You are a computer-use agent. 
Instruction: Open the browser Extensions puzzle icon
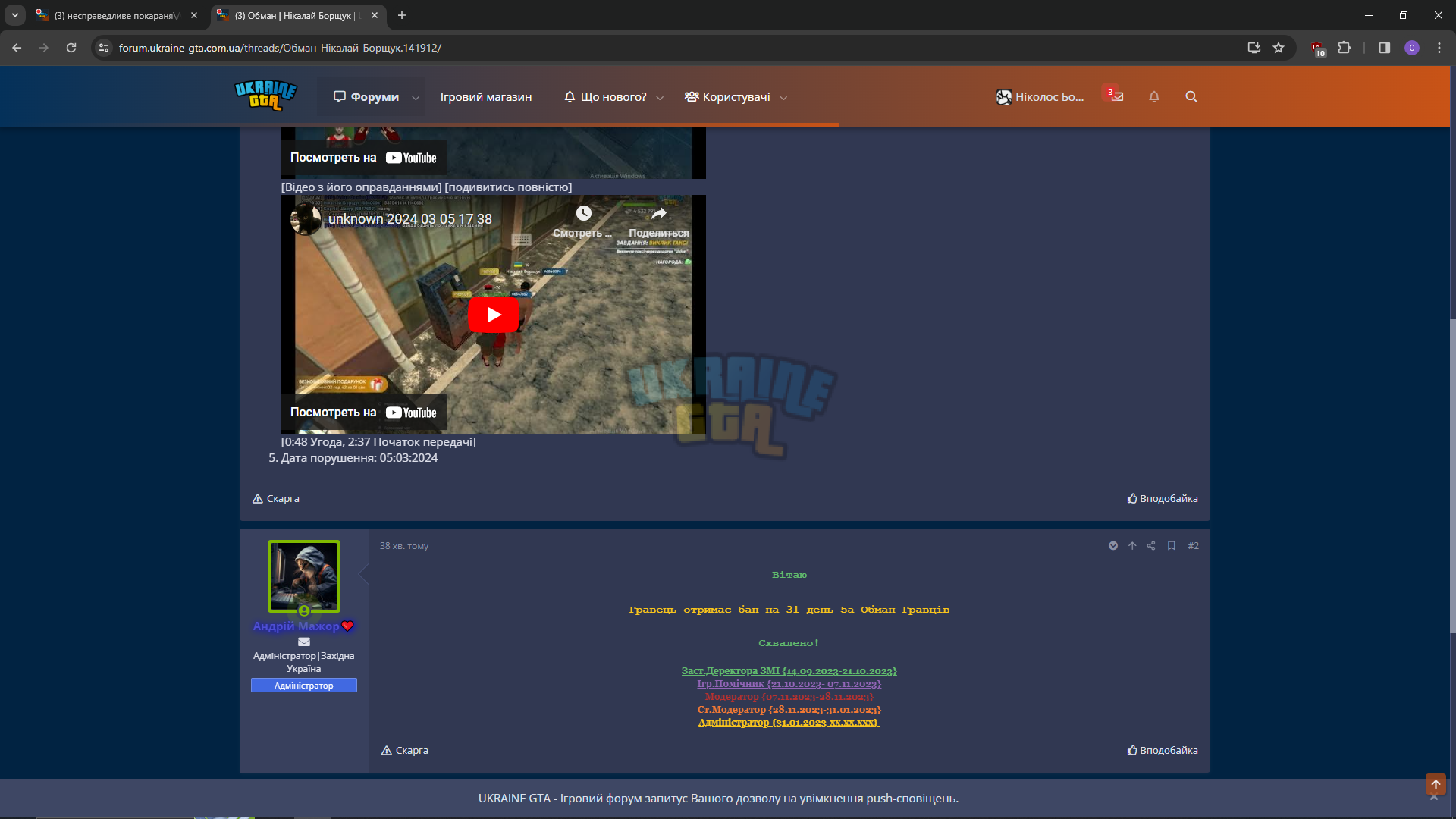1344,48
